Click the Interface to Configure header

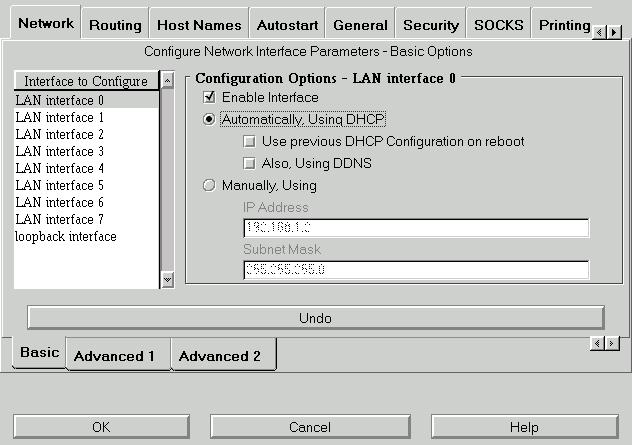86,81
